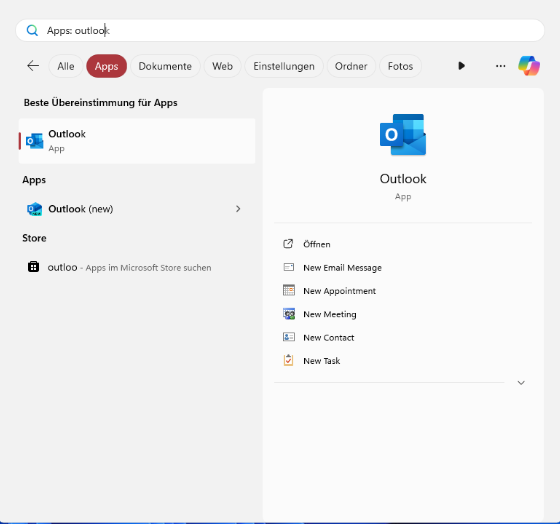Viewport: 560px width, 524px height.
Task: Click the New Contact card icon
Action: (289, 337)
